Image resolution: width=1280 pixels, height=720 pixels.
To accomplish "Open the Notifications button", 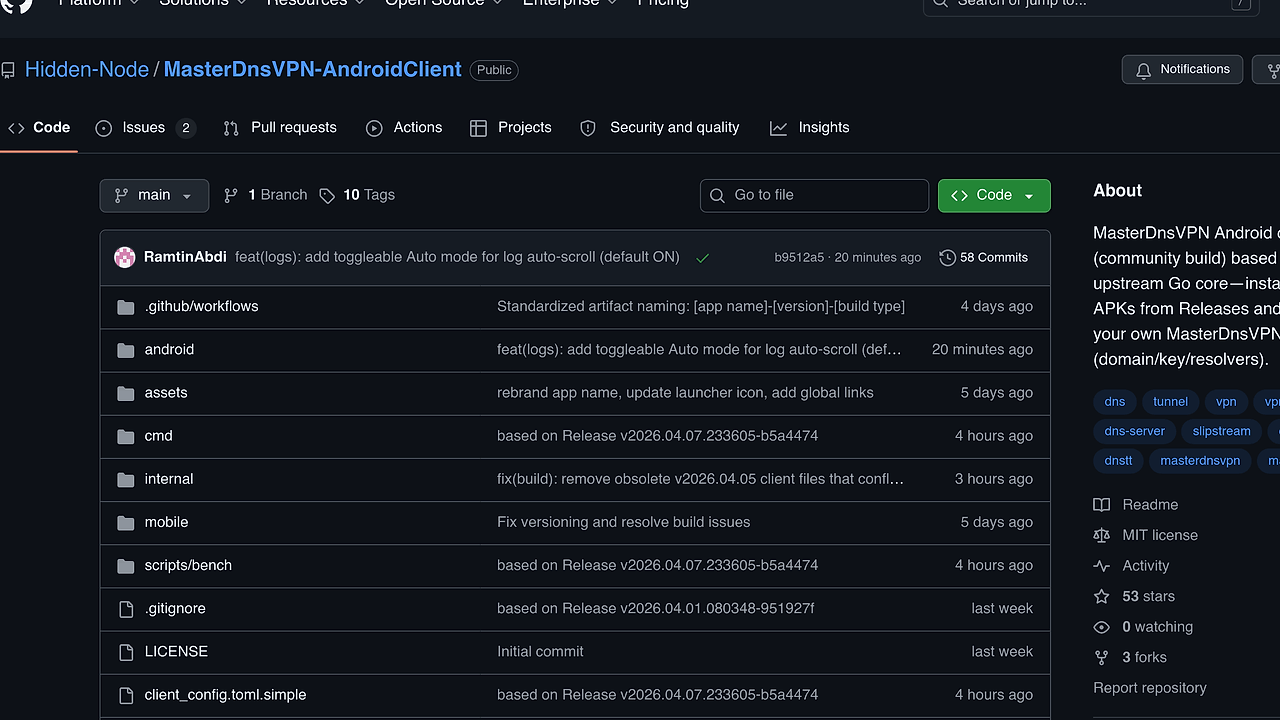I will tap(1182, 70).
